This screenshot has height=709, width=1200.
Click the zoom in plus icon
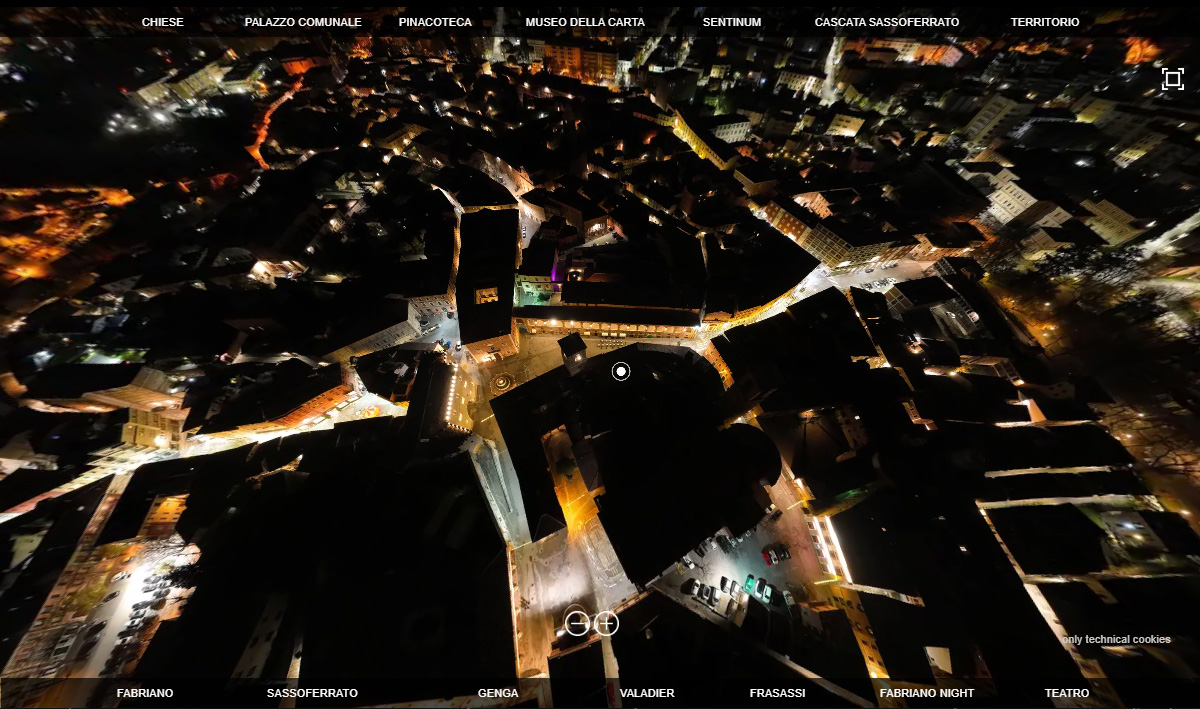606,624
